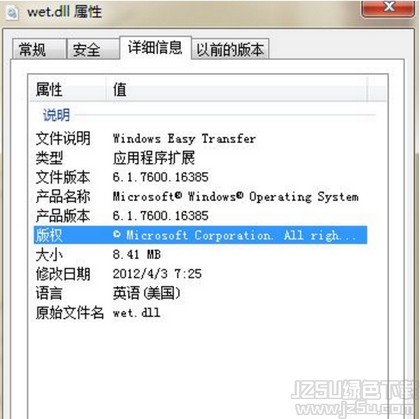The image size is (420, 419).
Task: Click the highlighted 版权 row
Action: click(200, 235)
